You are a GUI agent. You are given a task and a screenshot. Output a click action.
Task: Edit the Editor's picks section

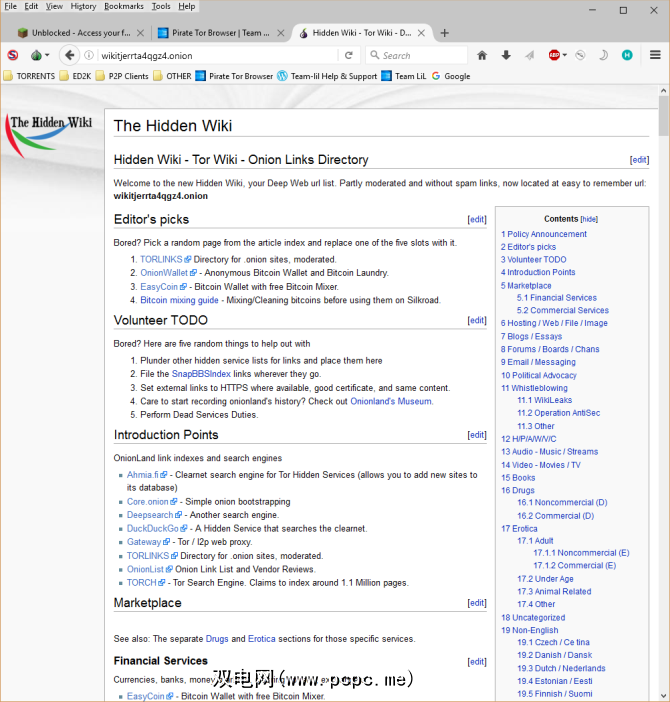477,219
